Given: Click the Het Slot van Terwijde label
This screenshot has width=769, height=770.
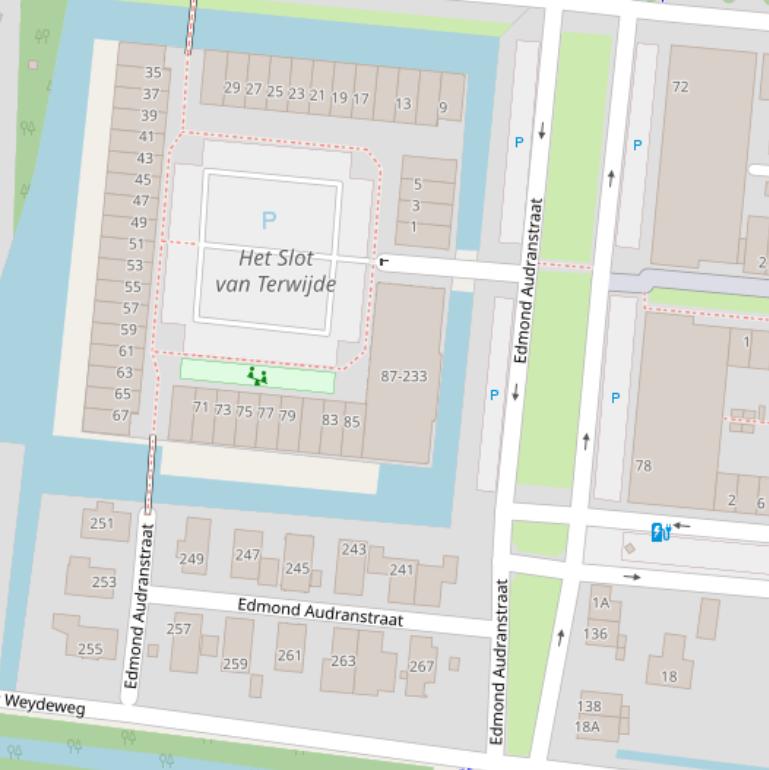Looking at the screenshot, I should 275,271.
